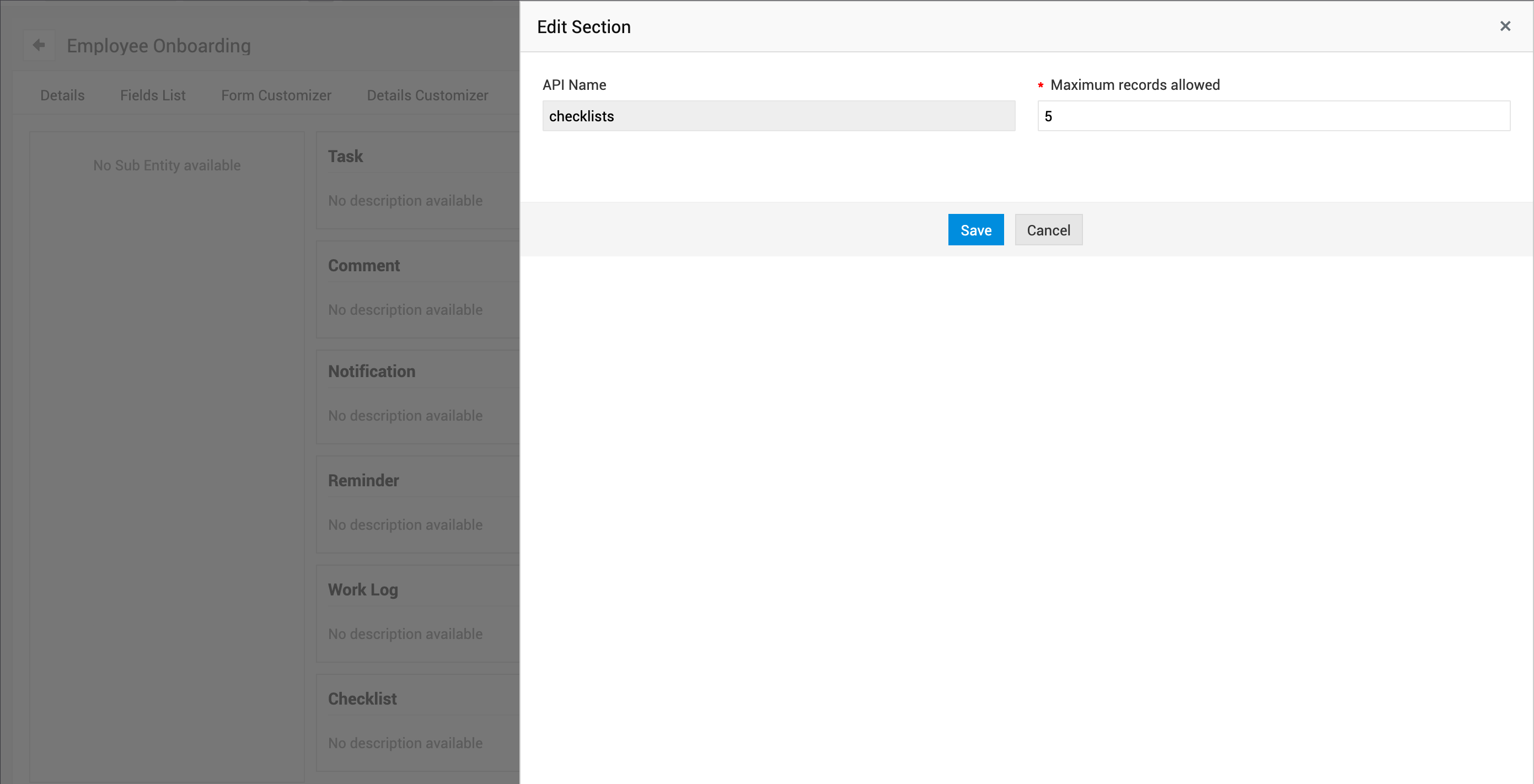Open the Fields List tab
The image size is (1534, 784).
pos(152,95)
